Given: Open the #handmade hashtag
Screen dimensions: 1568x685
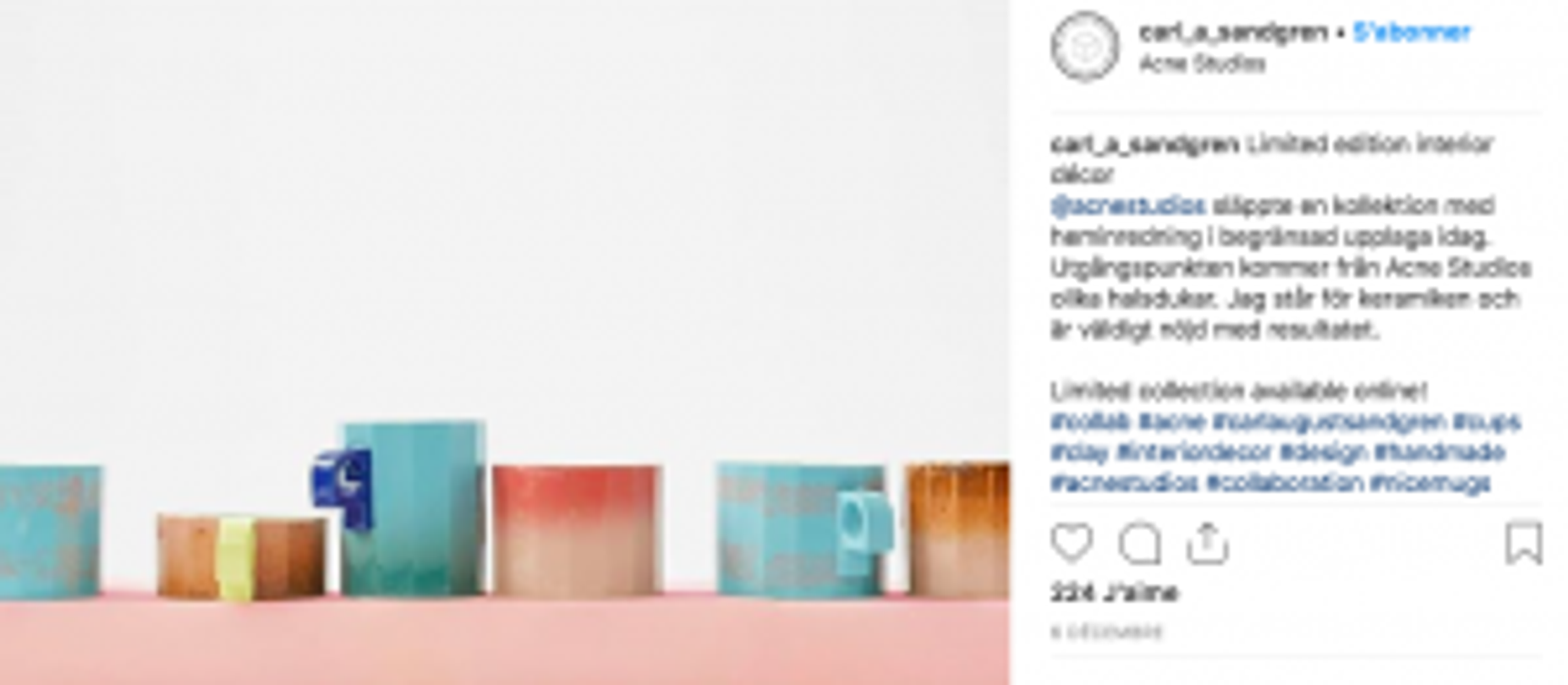Looking at the screenshot, I should 1439,452.
